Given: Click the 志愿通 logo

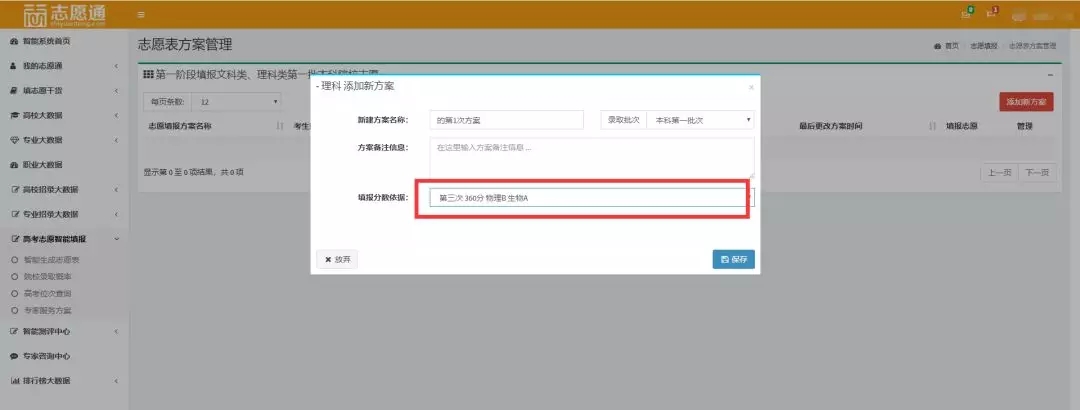Looking at the screenshot, I should tap(66, 14).
